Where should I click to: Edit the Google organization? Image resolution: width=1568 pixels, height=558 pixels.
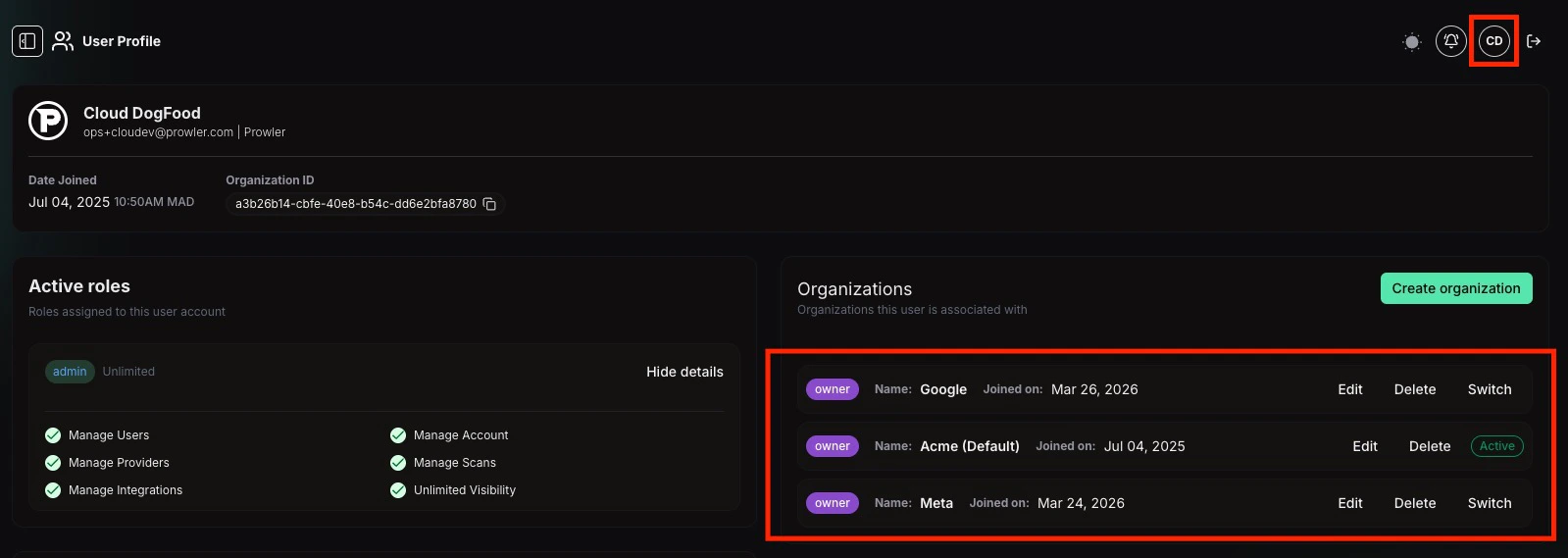(x=1350, y=389)
